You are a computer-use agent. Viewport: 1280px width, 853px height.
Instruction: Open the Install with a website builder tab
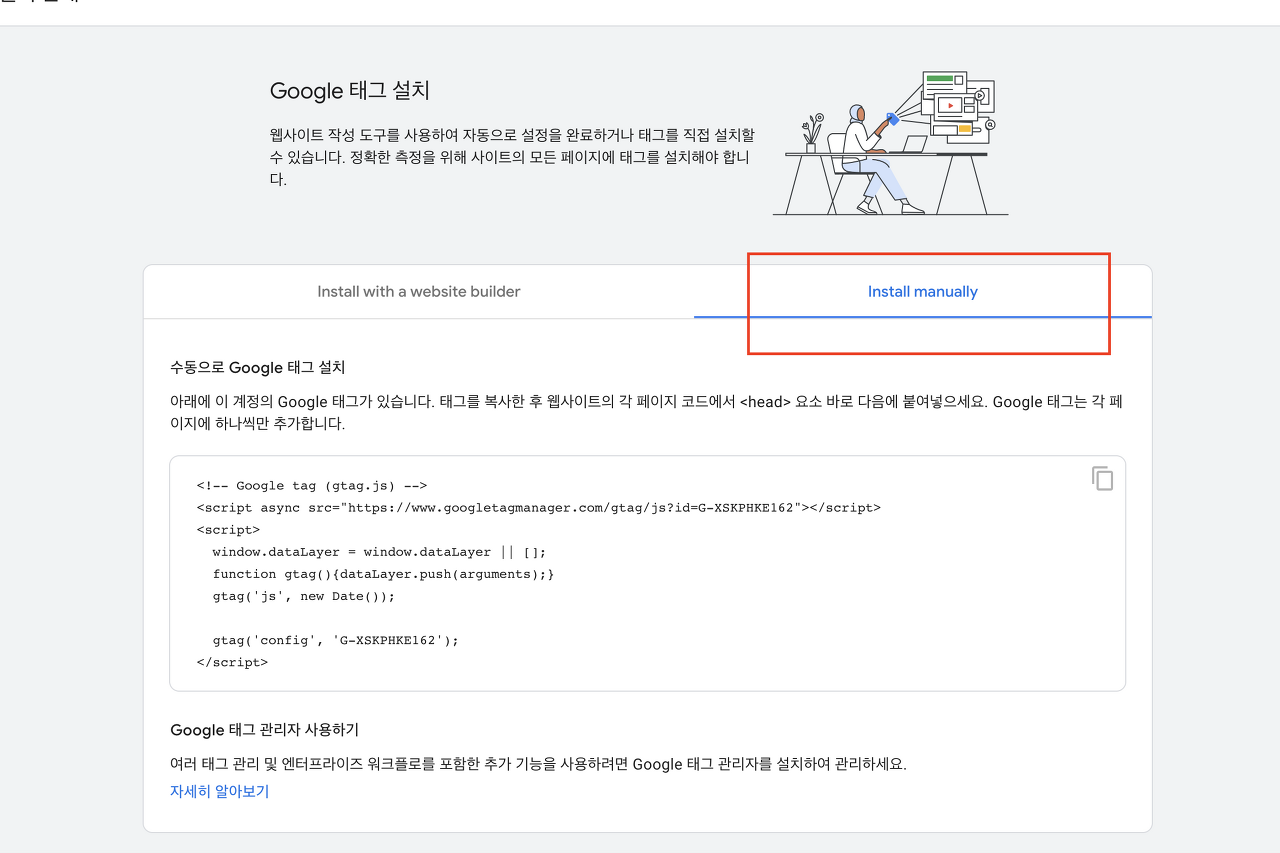419,292
